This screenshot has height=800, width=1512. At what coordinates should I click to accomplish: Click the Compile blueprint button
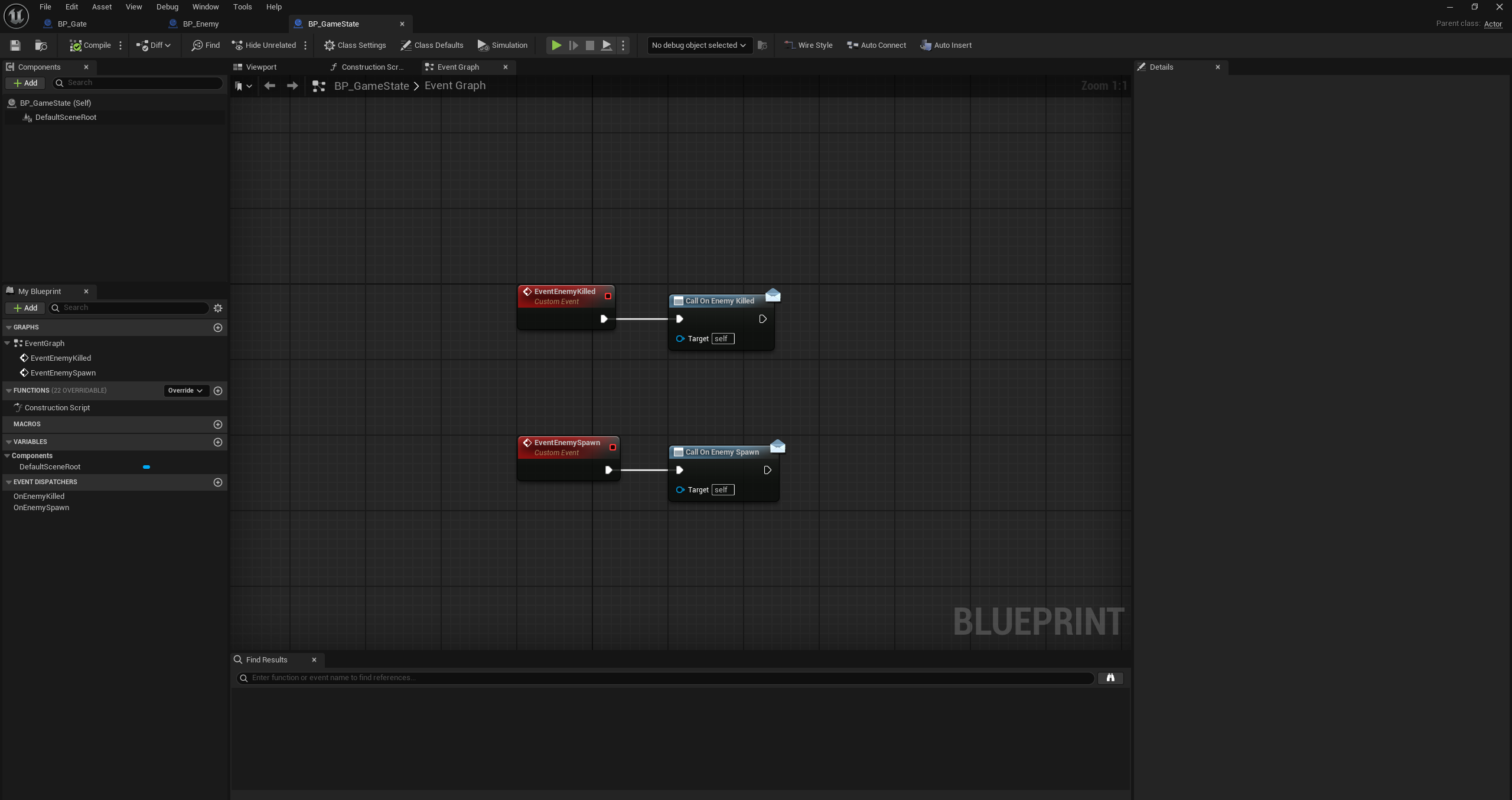click(90, 45)
